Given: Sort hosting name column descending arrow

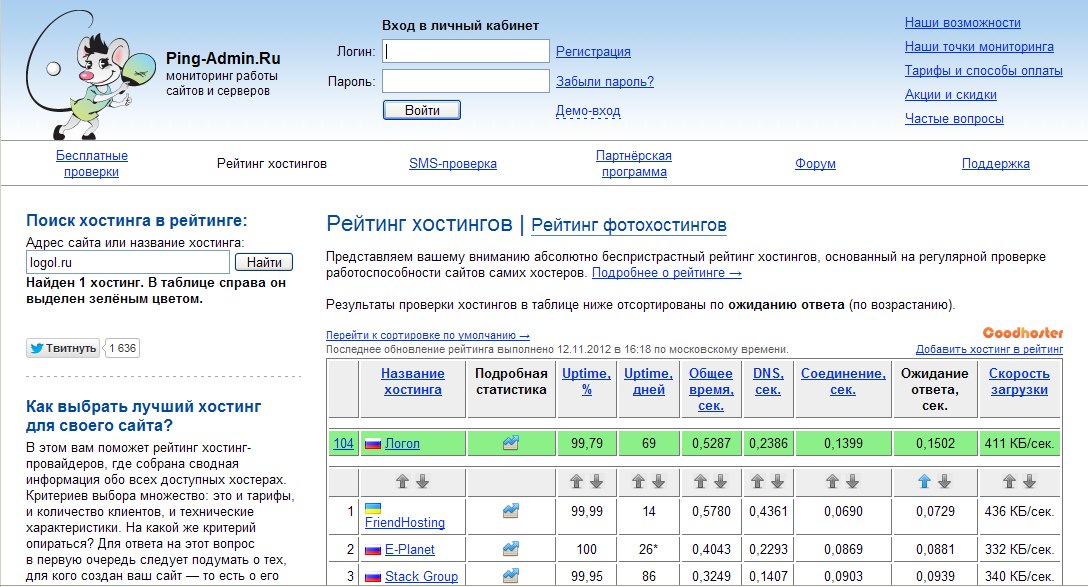Looking at the screenshot, I should tap(422, 481).
